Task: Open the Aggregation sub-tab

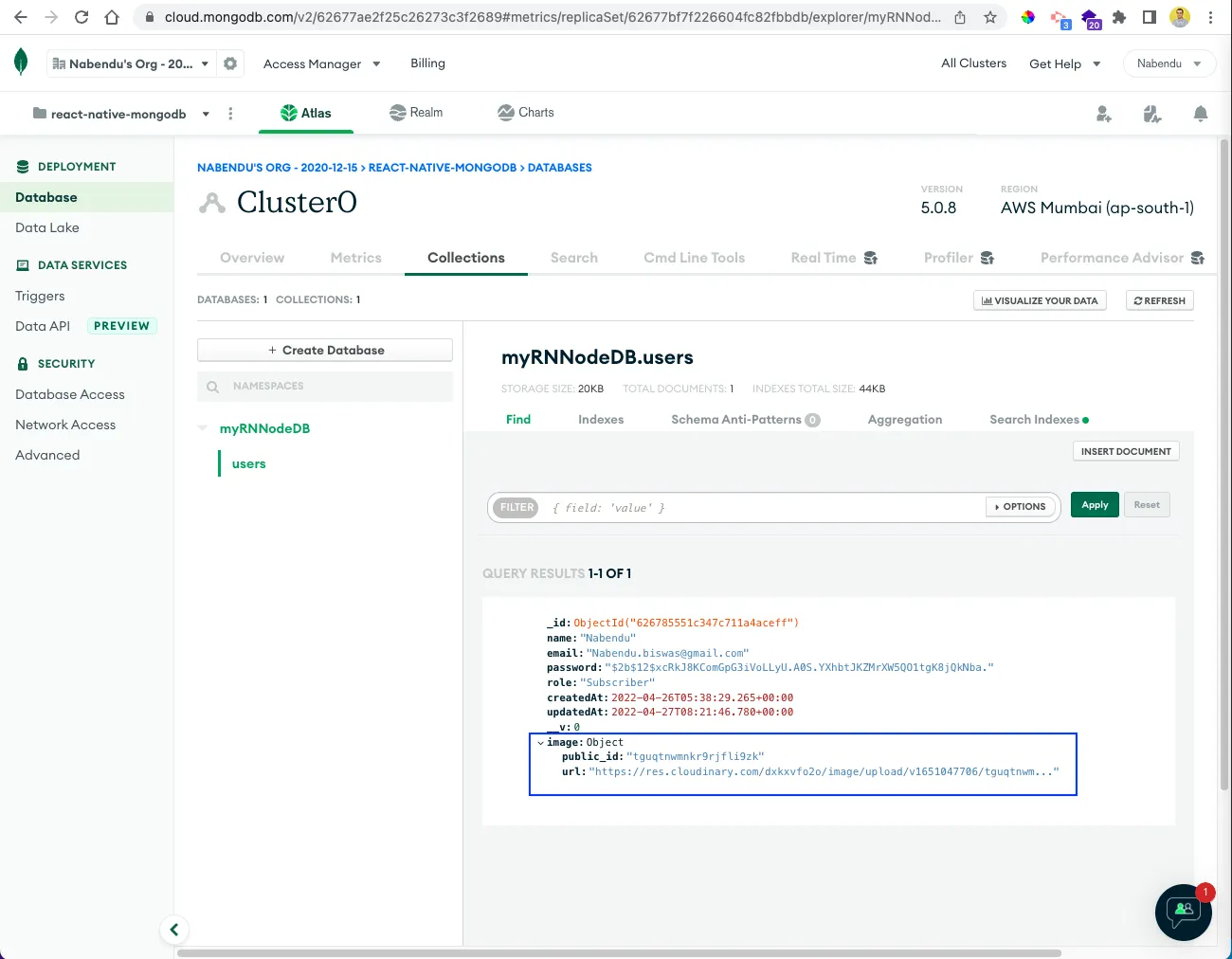Action: [905, 420]
